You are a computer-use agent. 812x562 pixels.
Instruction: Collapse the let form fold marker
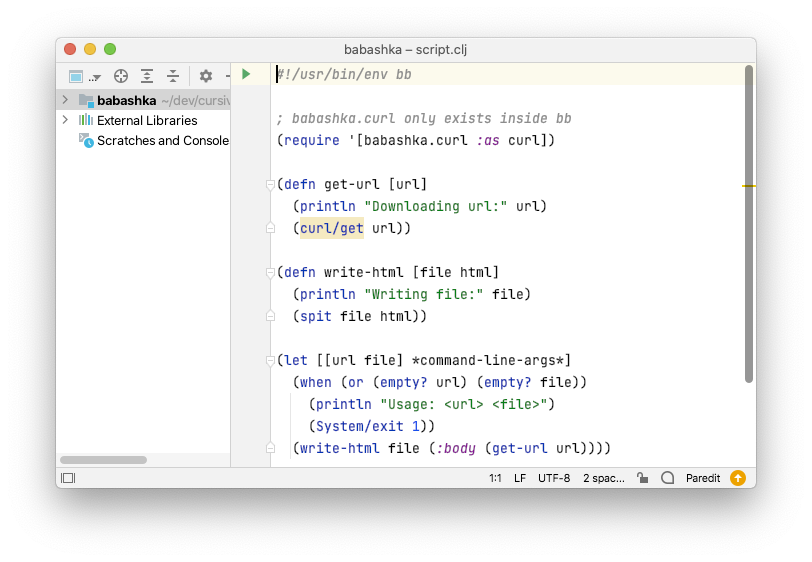(270, 361)
